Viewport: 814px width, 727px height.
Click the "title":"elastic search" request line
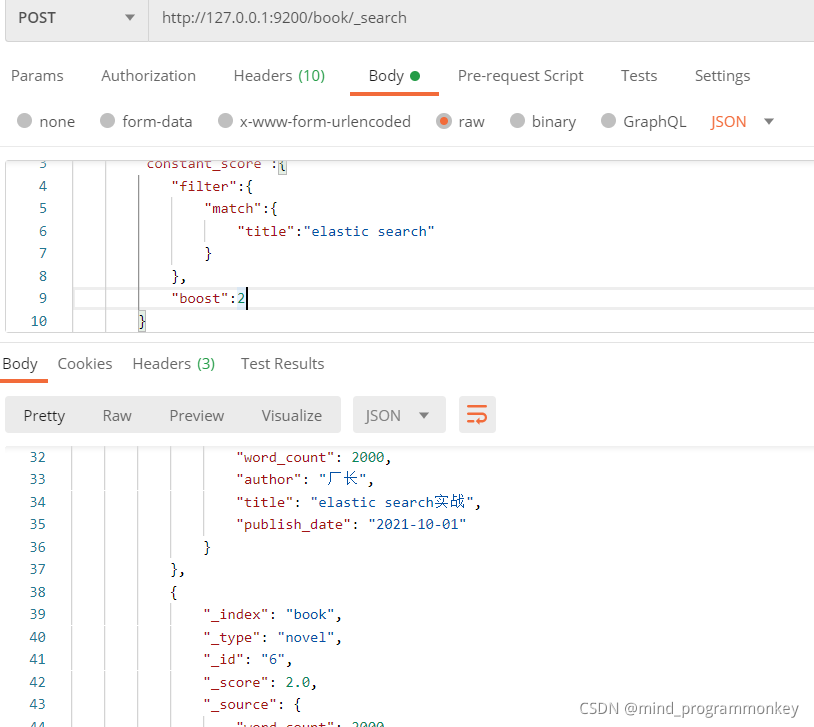tap(336, 232)
